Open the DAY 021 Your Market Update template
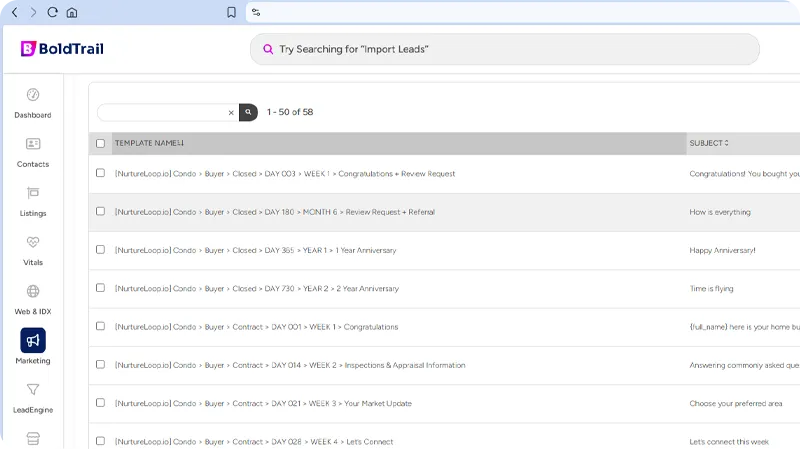 (x=263, y=404)
